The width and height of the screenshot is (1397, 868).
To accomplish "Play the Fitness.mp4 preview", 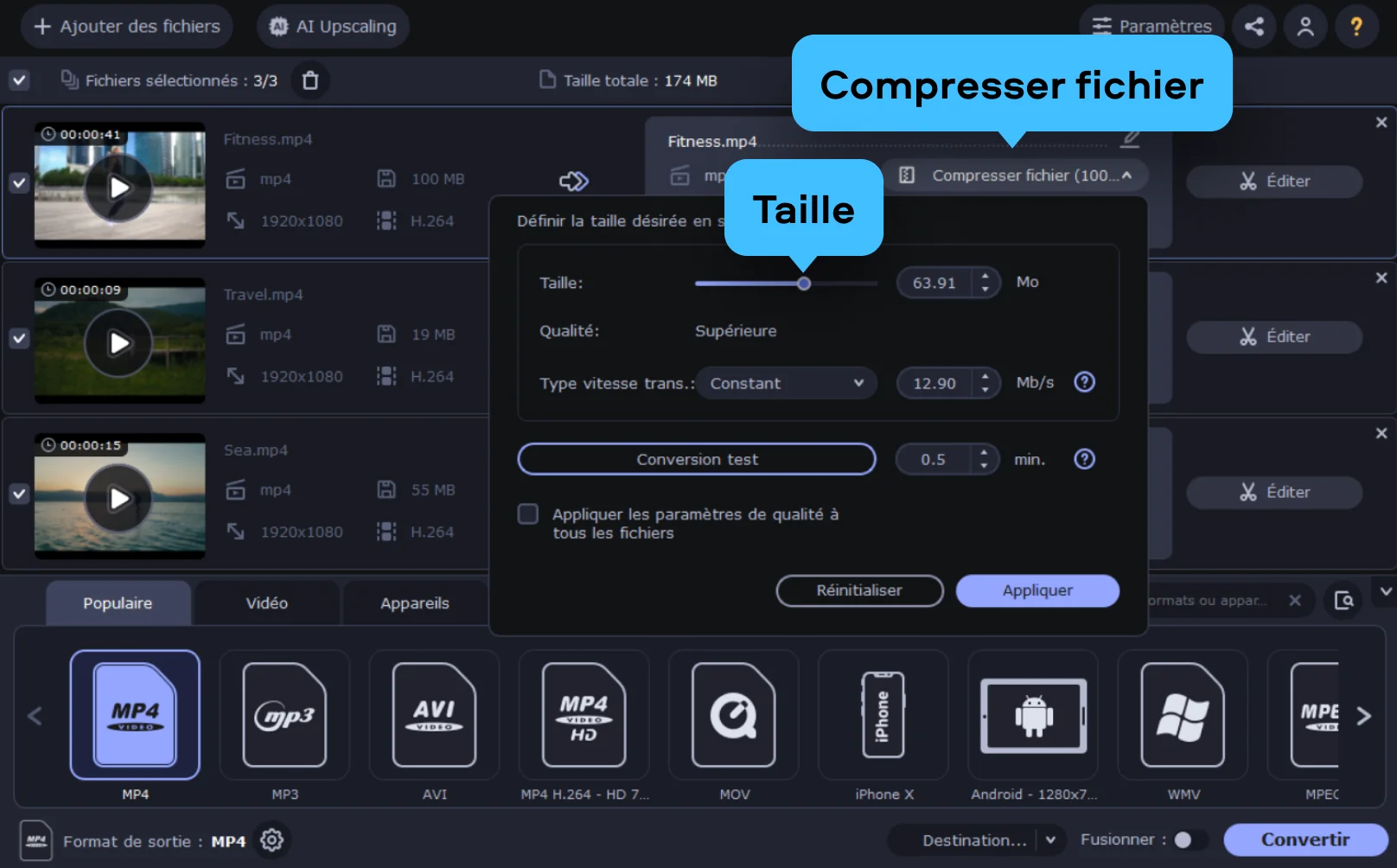I will click(118, 188).
